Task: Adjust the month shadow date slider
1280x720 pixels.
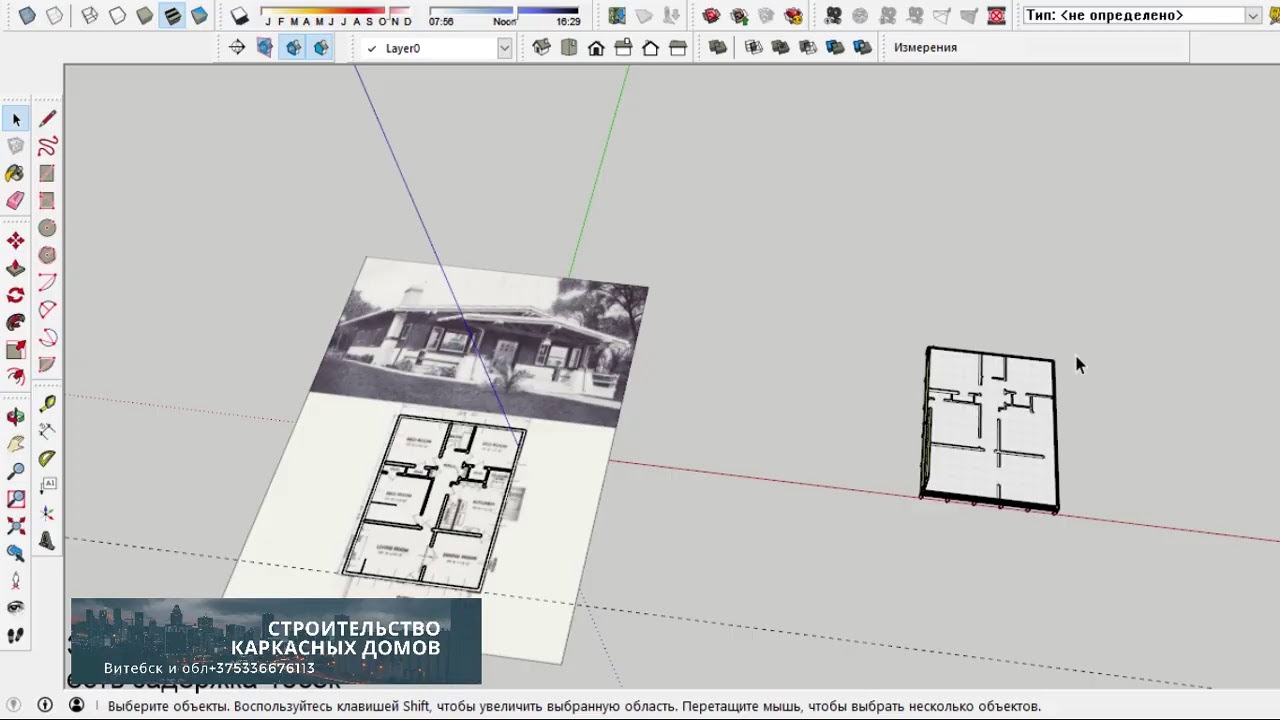Action: tap(336, 14)
